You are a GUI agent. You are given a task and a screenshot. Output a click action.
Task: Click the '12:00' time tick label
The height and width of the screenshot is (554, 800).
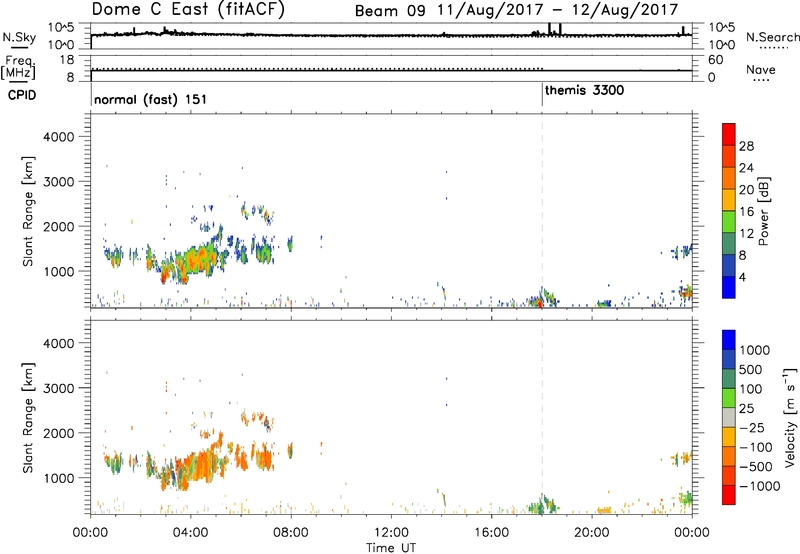[x=391, y=533]
